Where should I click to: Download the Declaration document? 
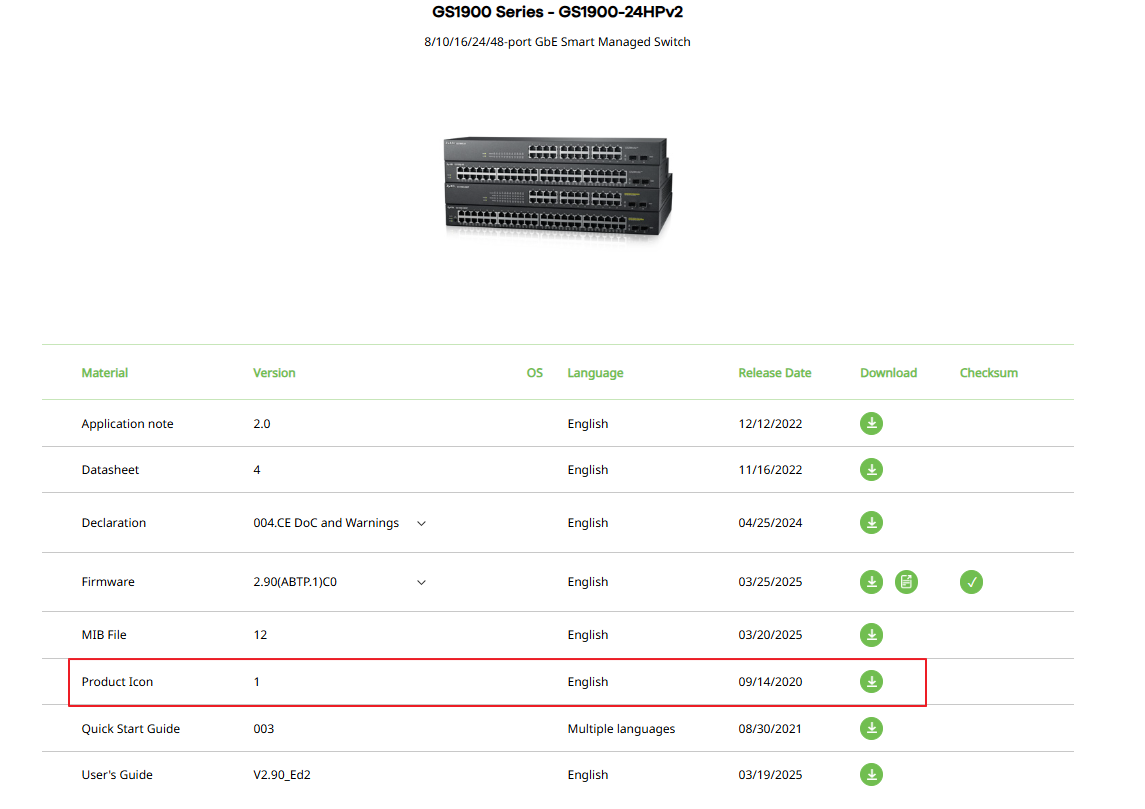(x=871, y=523)
